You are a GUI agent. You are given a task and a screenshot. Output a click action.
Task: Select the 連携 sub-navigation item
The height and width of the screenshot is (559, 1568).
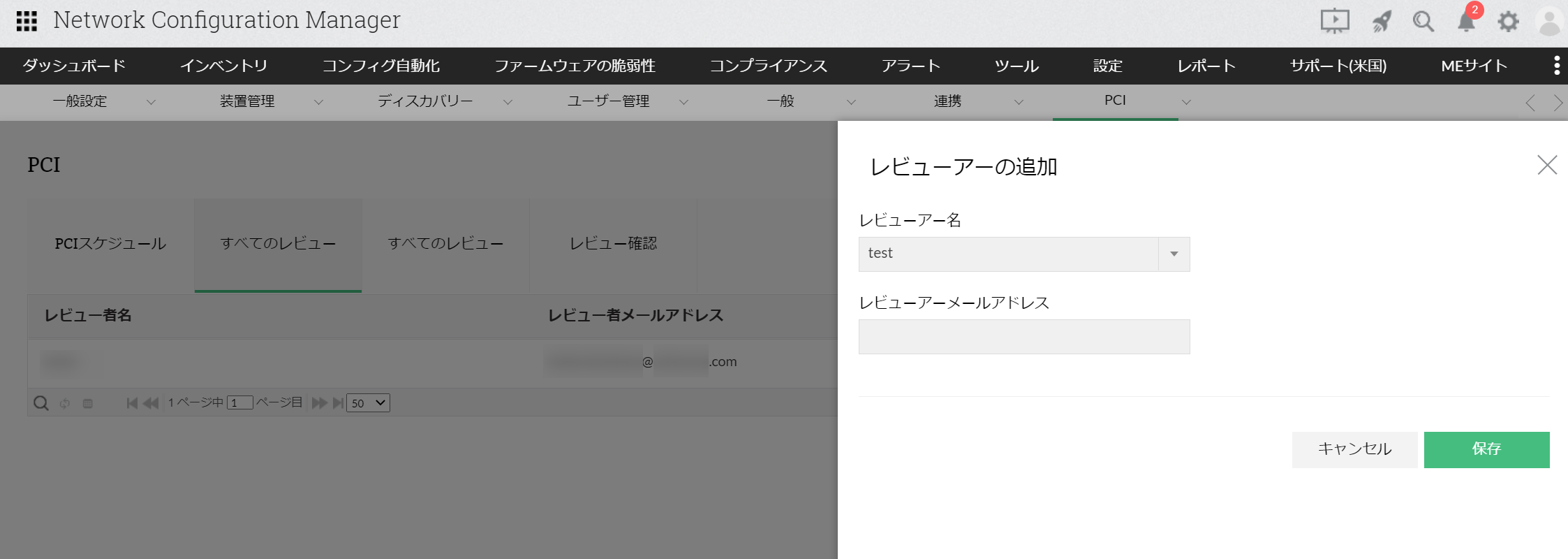(x=947, y=101)
